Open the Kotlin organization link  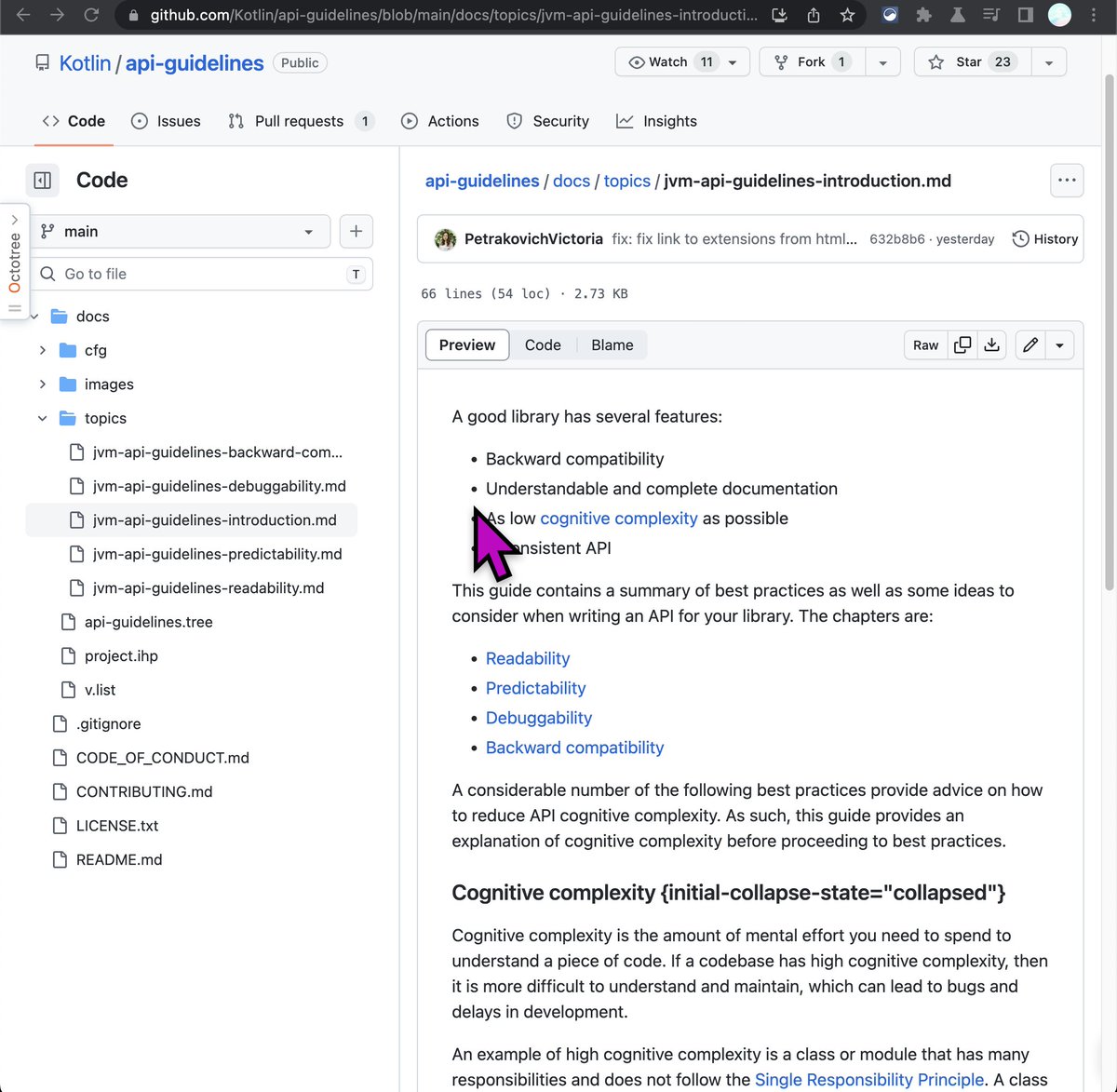click(85, 63)
